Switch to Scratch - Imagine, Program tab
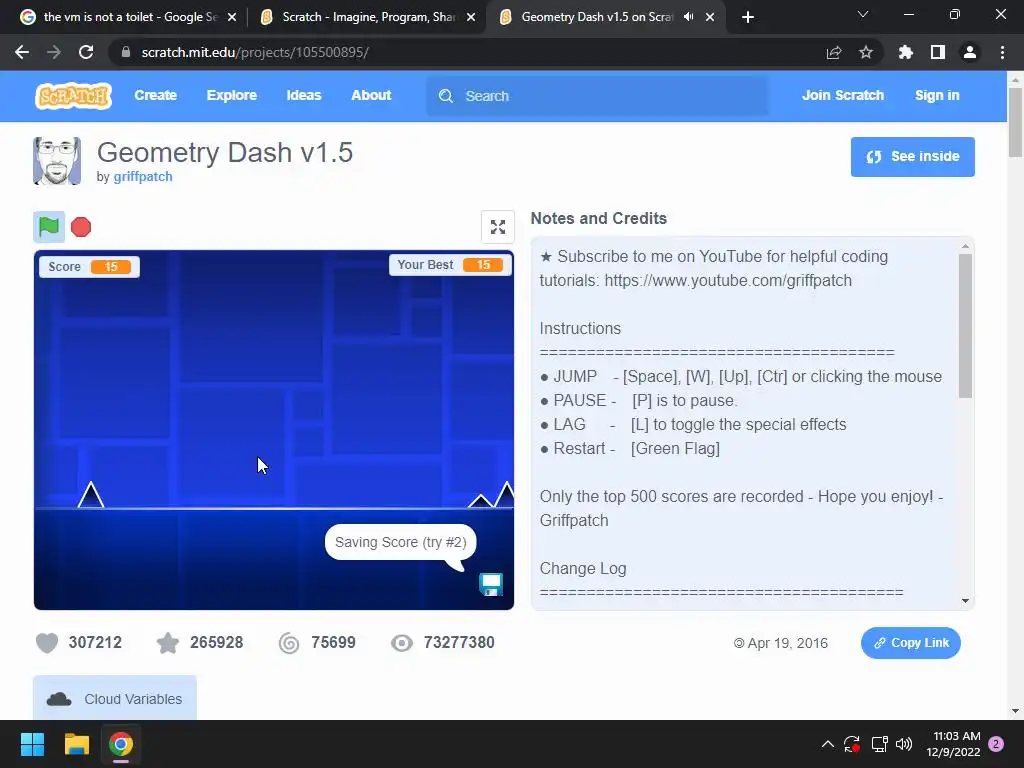 pyautogui.click(x=367, y=17)
